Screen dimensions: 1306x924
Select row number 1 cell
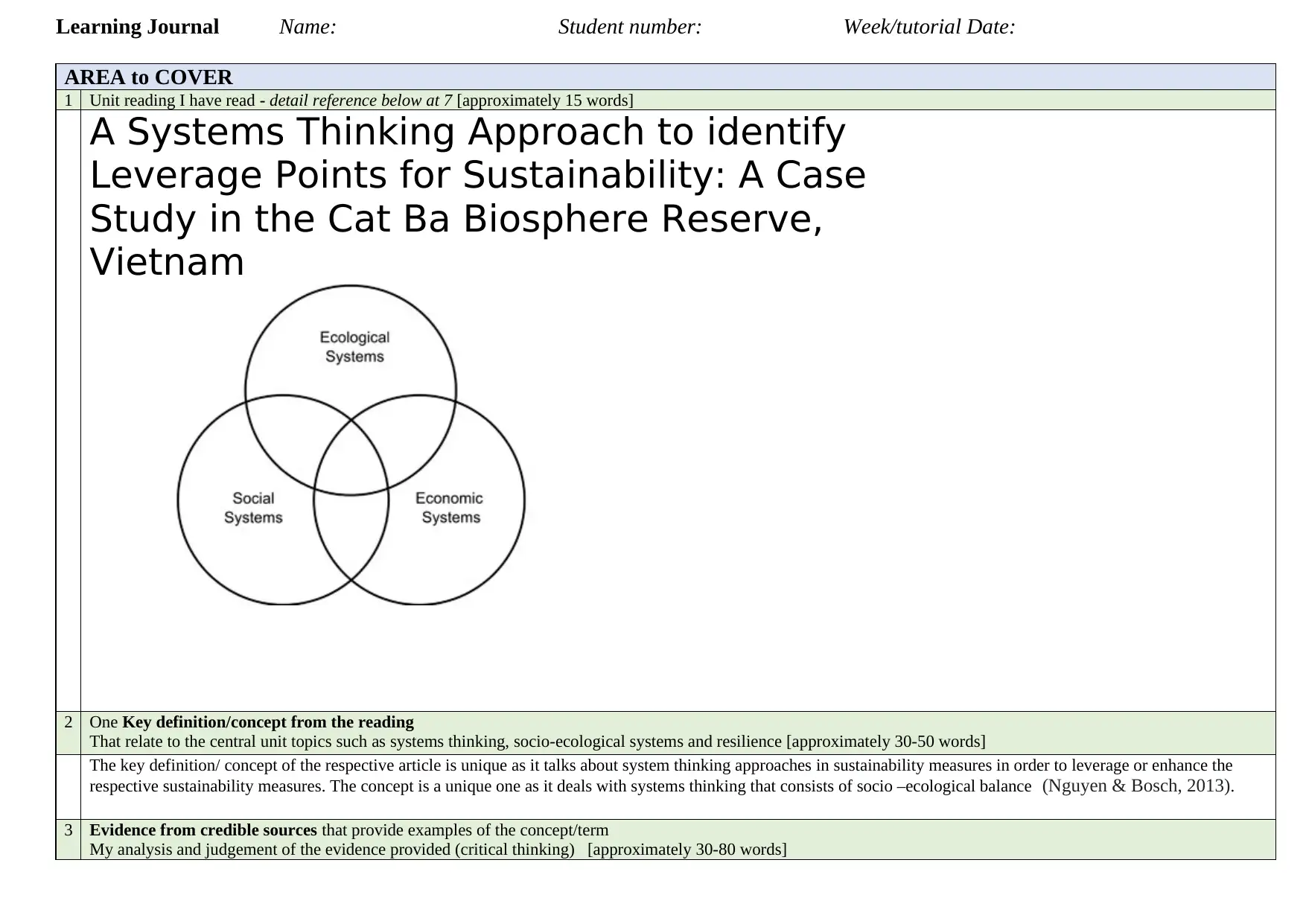click(69, 100)
